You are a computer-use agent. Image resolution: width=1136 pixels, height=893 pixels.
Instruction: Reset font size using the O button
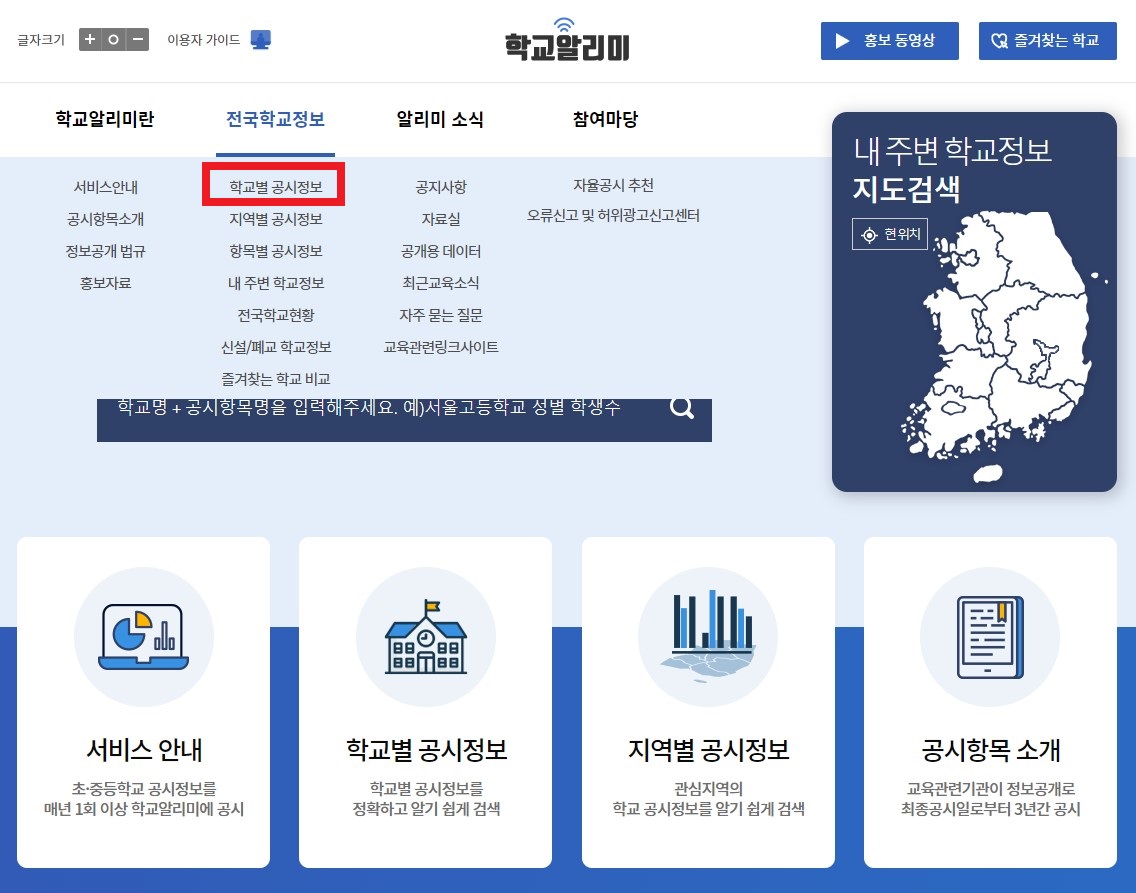tap(114, 39)
